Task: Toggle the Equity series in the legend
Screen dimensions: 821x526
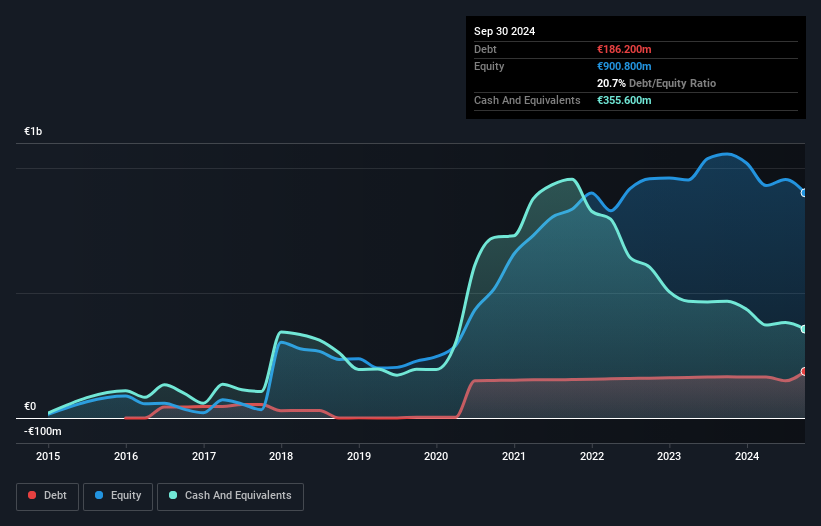Action: coord(118,496)
